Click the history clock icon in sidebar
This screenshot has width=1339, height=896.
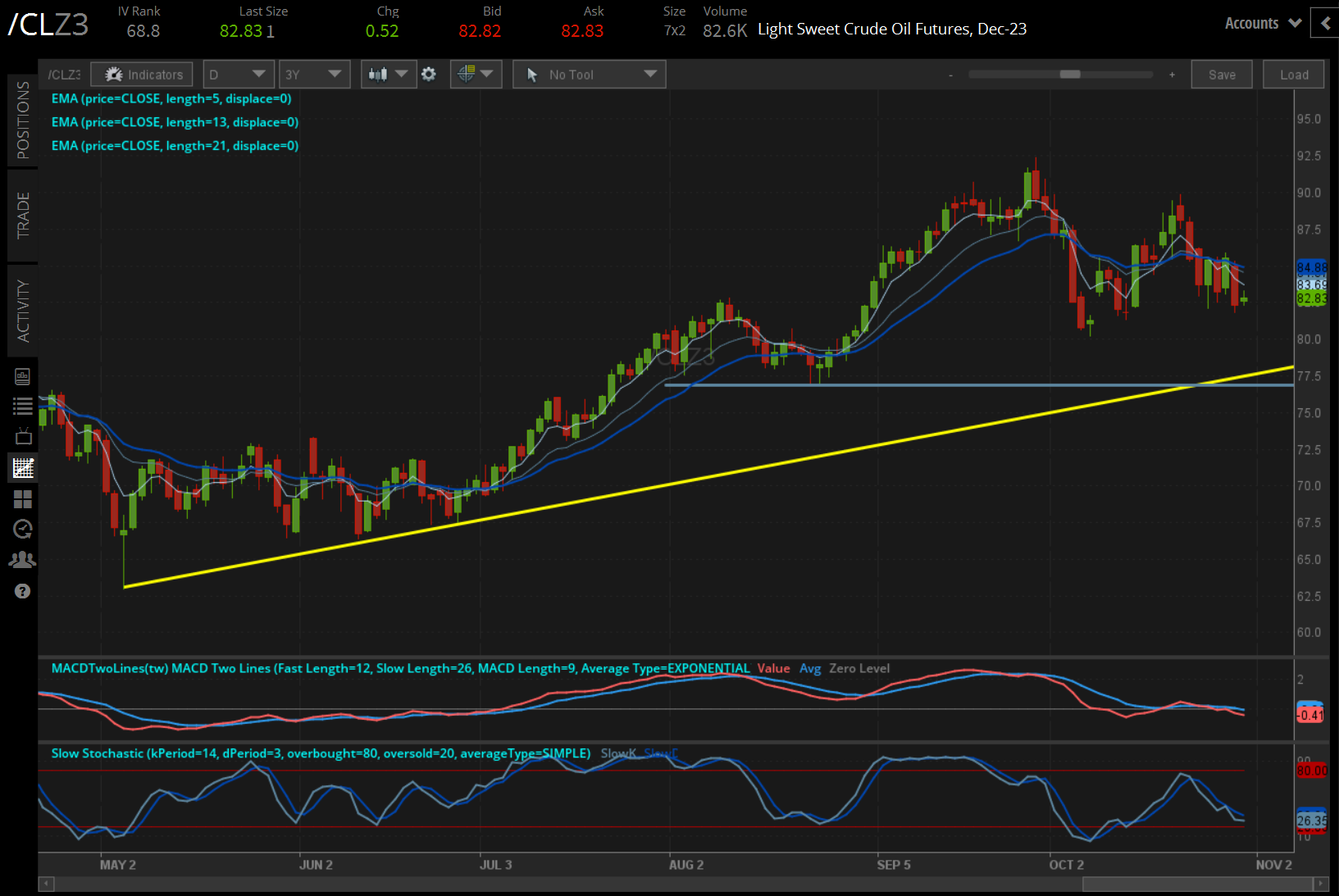click(x=23, y=529)
